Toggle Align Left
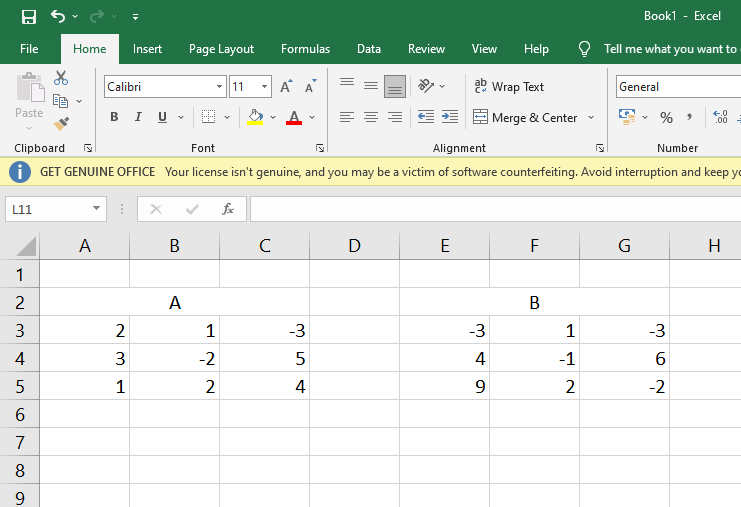The height and width of the screenshot is (507, 741). [347, 117]
